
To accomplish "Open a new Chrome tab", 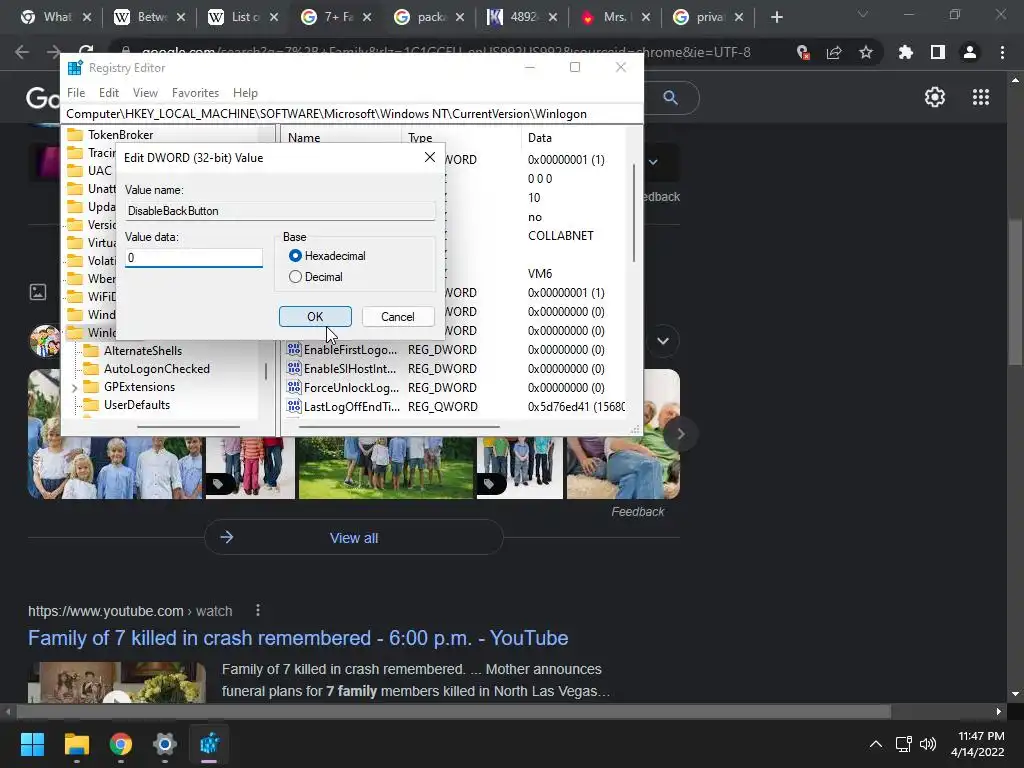I will point(776,18).
